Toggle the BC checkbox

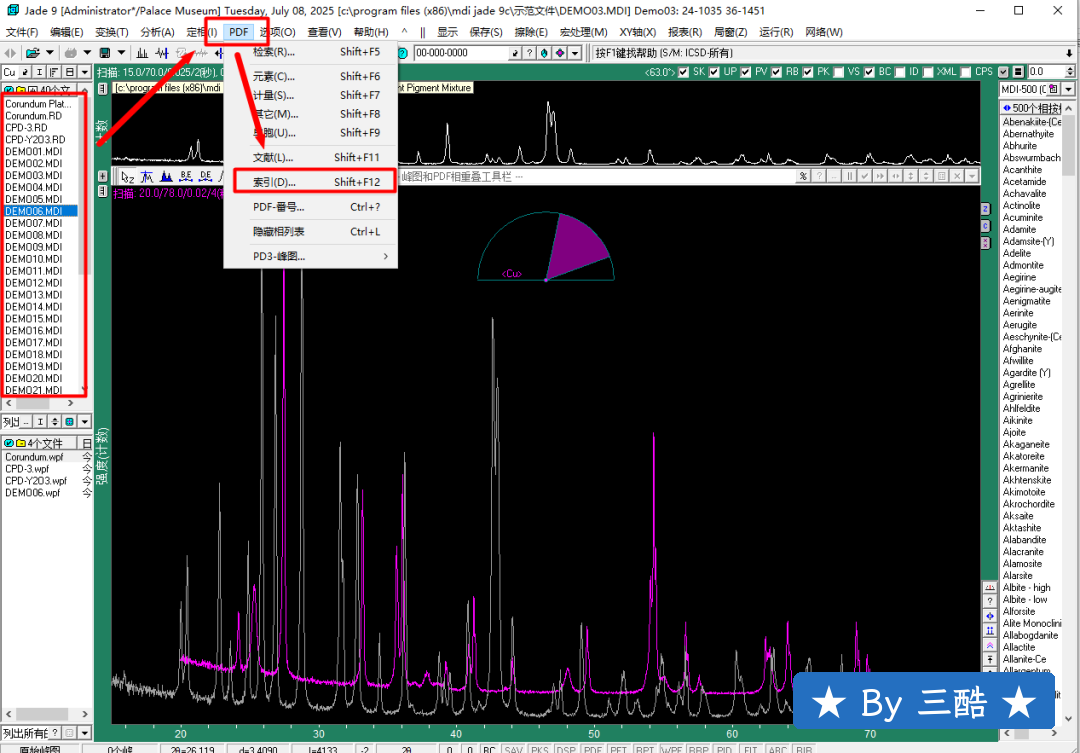click(869, 72)
